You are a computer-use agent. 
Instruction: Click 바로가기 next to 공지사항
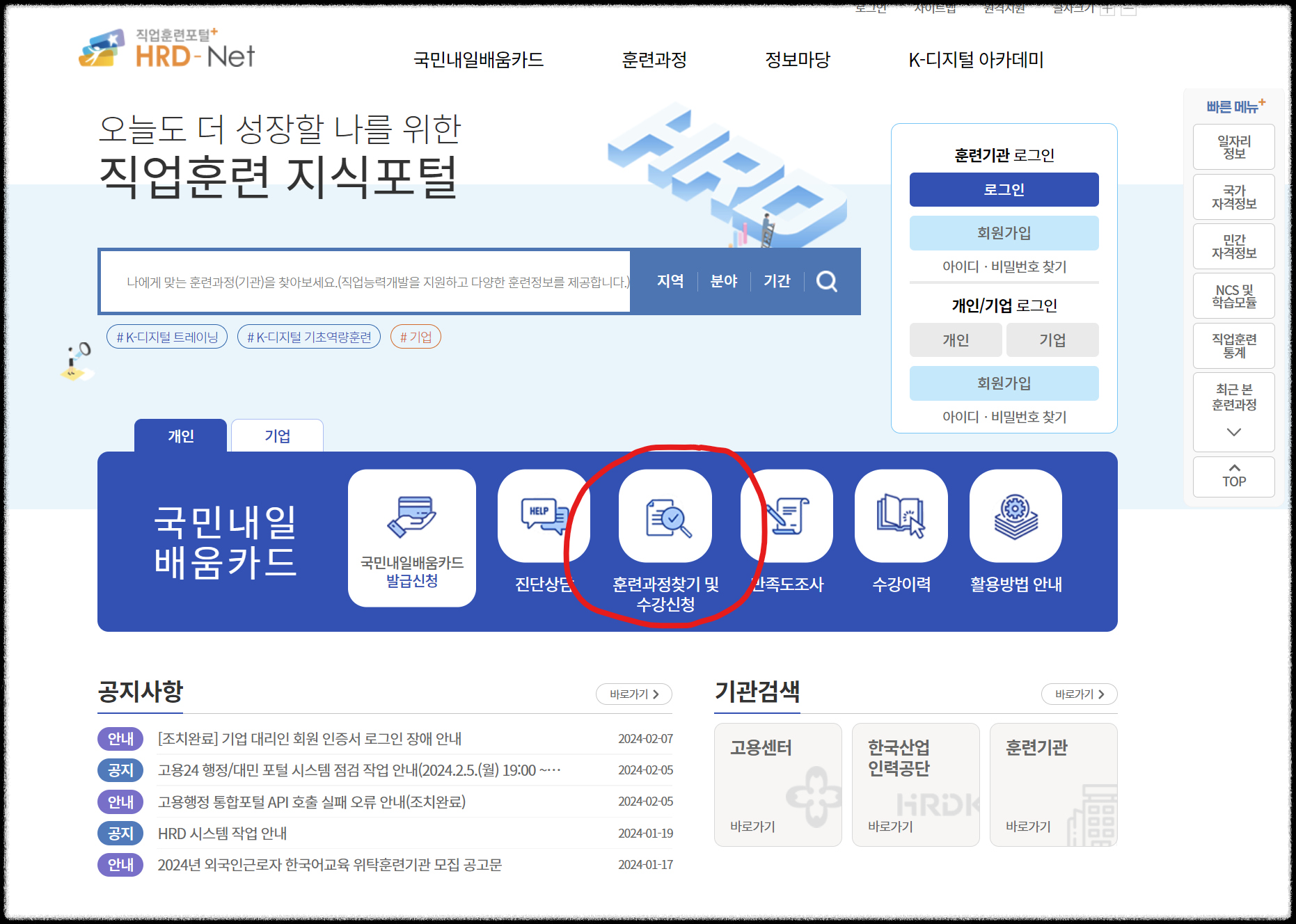tap(634, 694)
